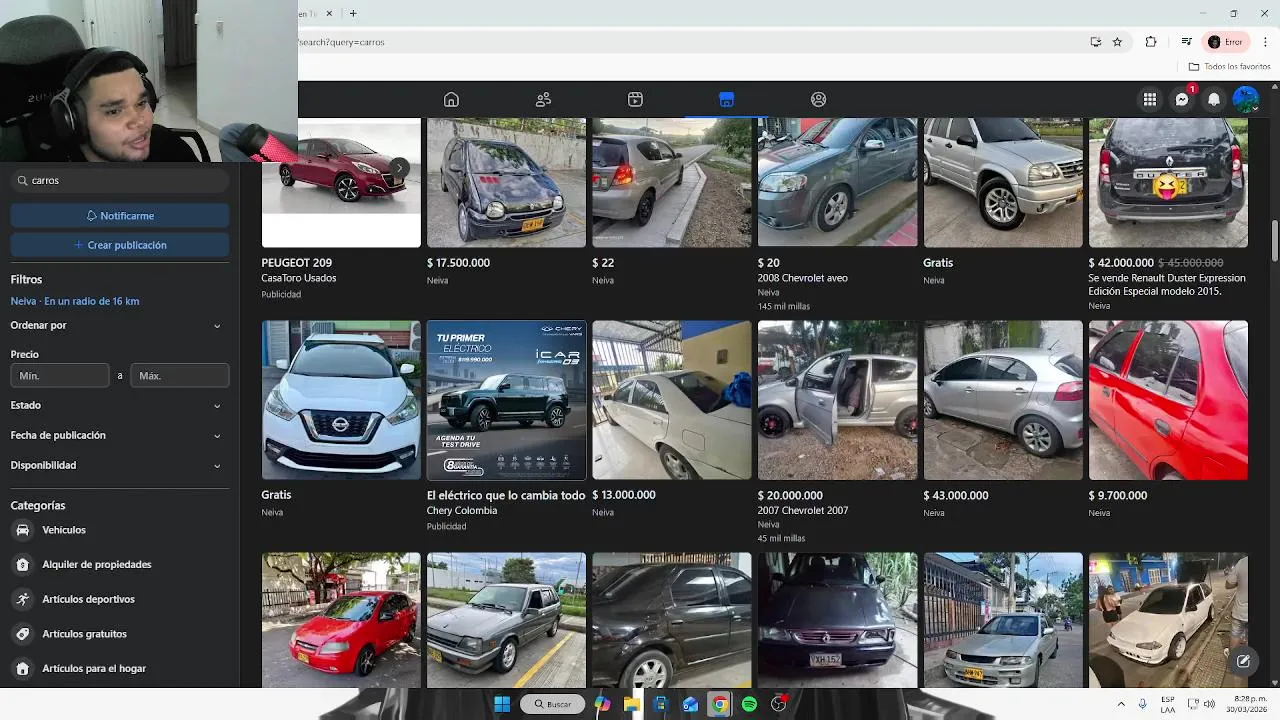Open volume control in system tray
The image size is (1280, 720).
coord(1209,704)
